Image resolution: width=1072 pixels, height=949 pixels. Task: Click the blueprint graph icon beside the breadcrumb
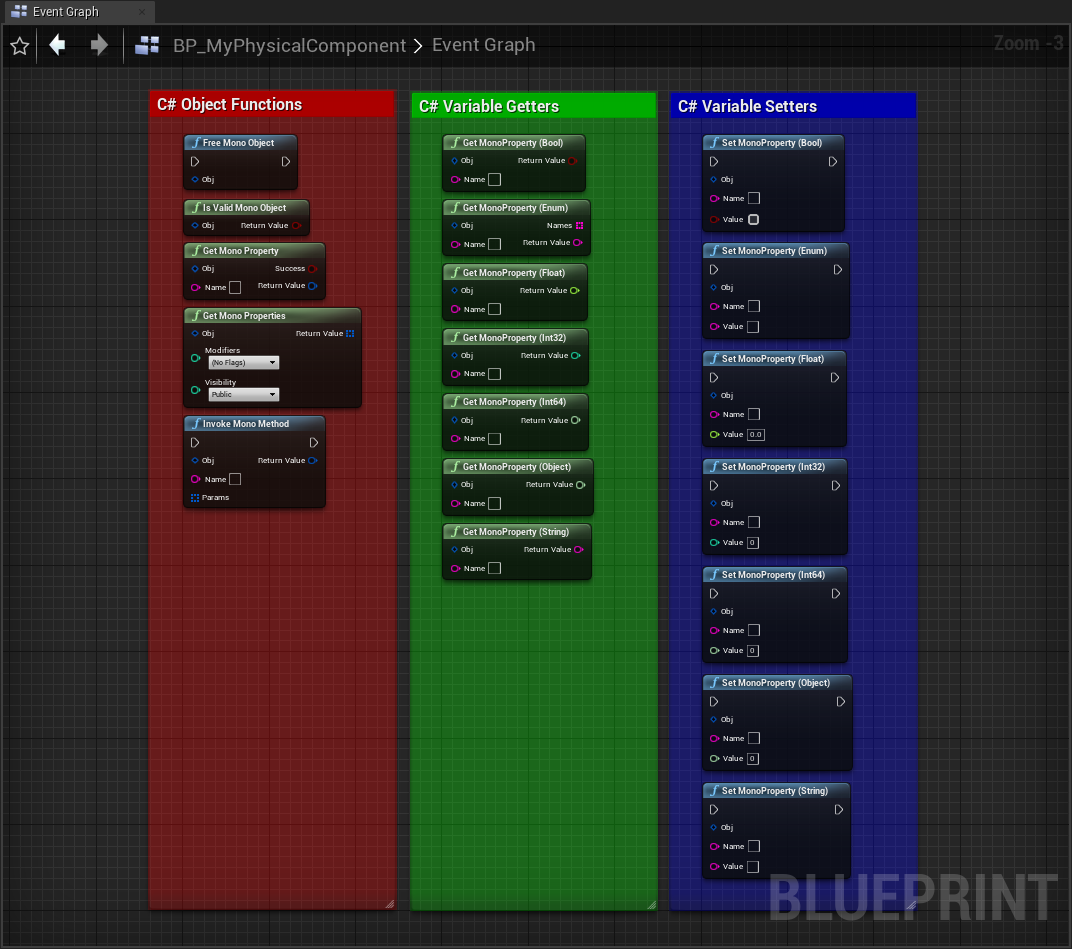pyautogui.click(x=147, y=46)
